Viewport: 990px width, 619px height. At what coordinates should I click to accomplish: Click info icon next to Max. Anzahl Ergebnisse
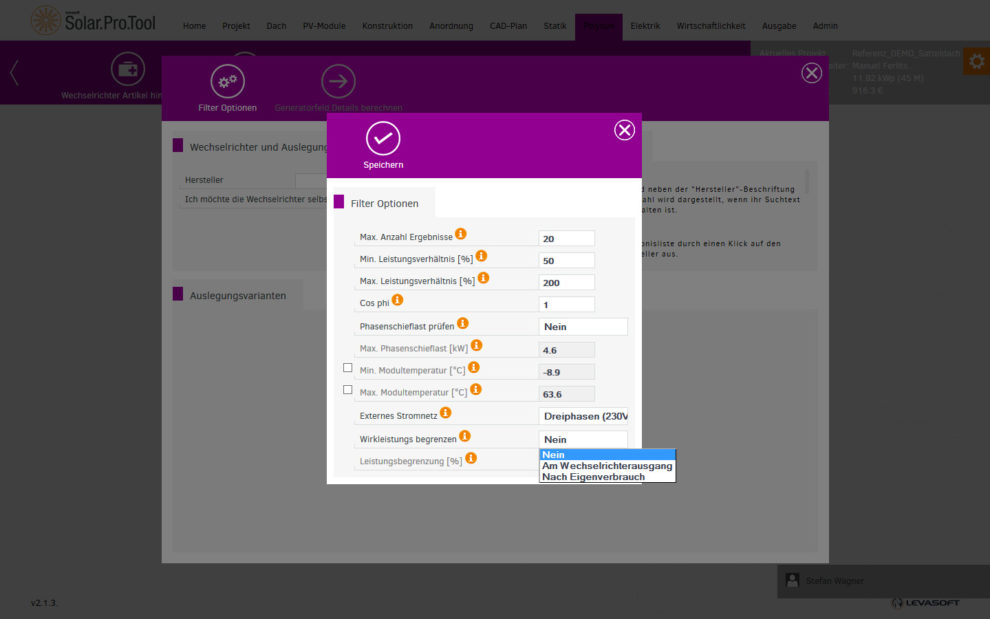461,234
